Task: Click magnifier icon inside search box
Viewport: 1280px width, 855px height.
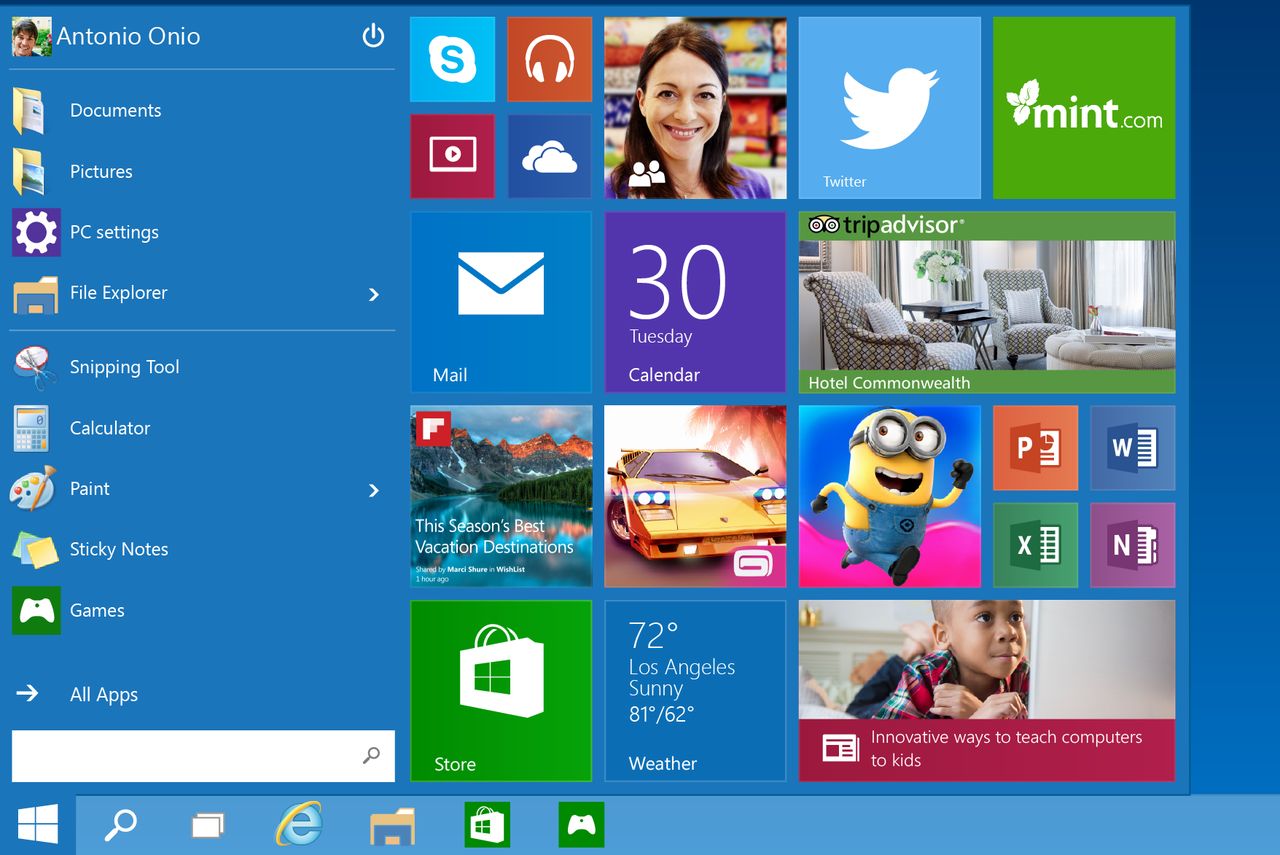Action: (x=371, y=756)
